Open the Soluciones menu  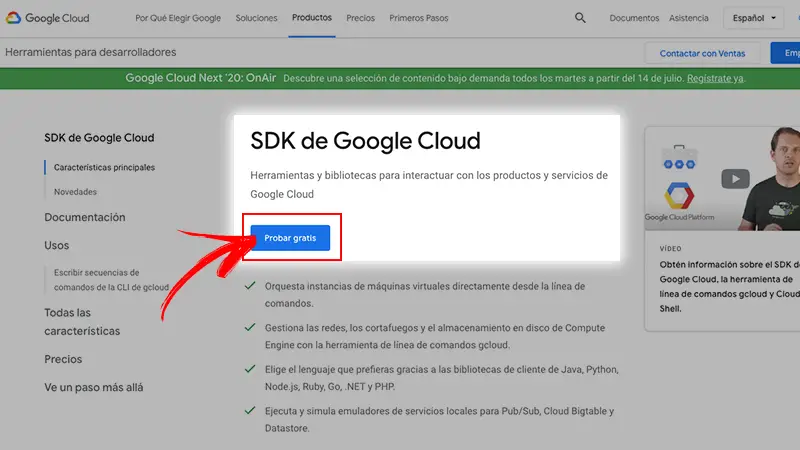click(x=256, y=18)
